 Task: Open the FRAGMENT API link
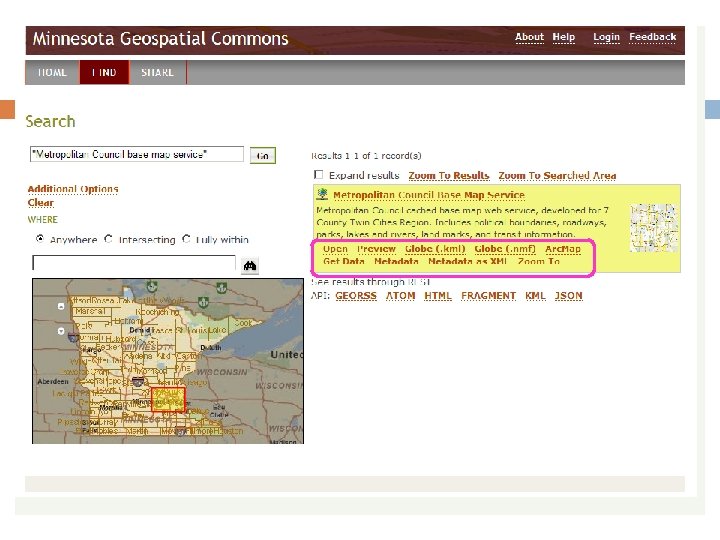click(488, 296)
